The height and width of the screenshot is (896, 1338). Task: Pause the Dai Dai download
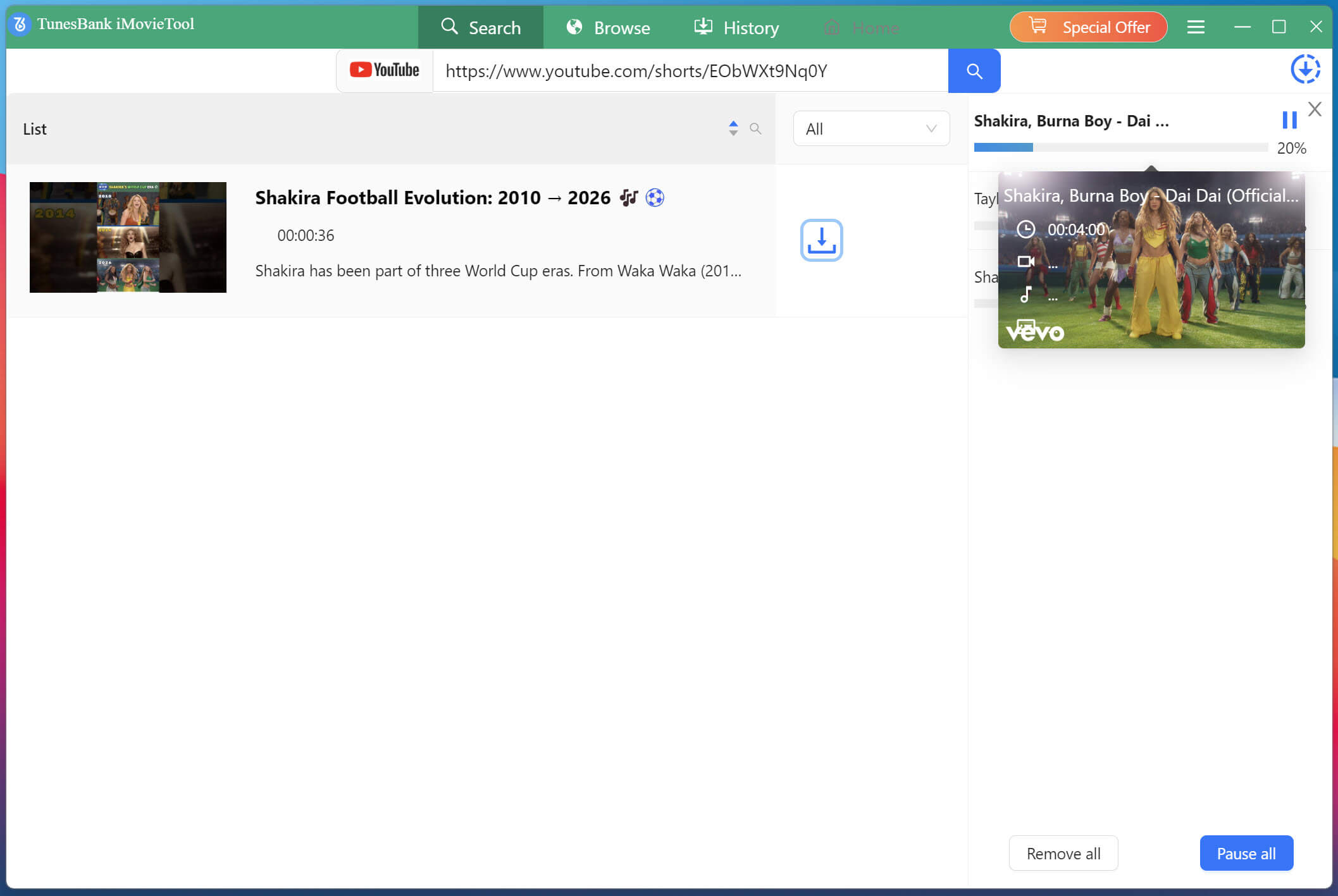(1289, 120)
